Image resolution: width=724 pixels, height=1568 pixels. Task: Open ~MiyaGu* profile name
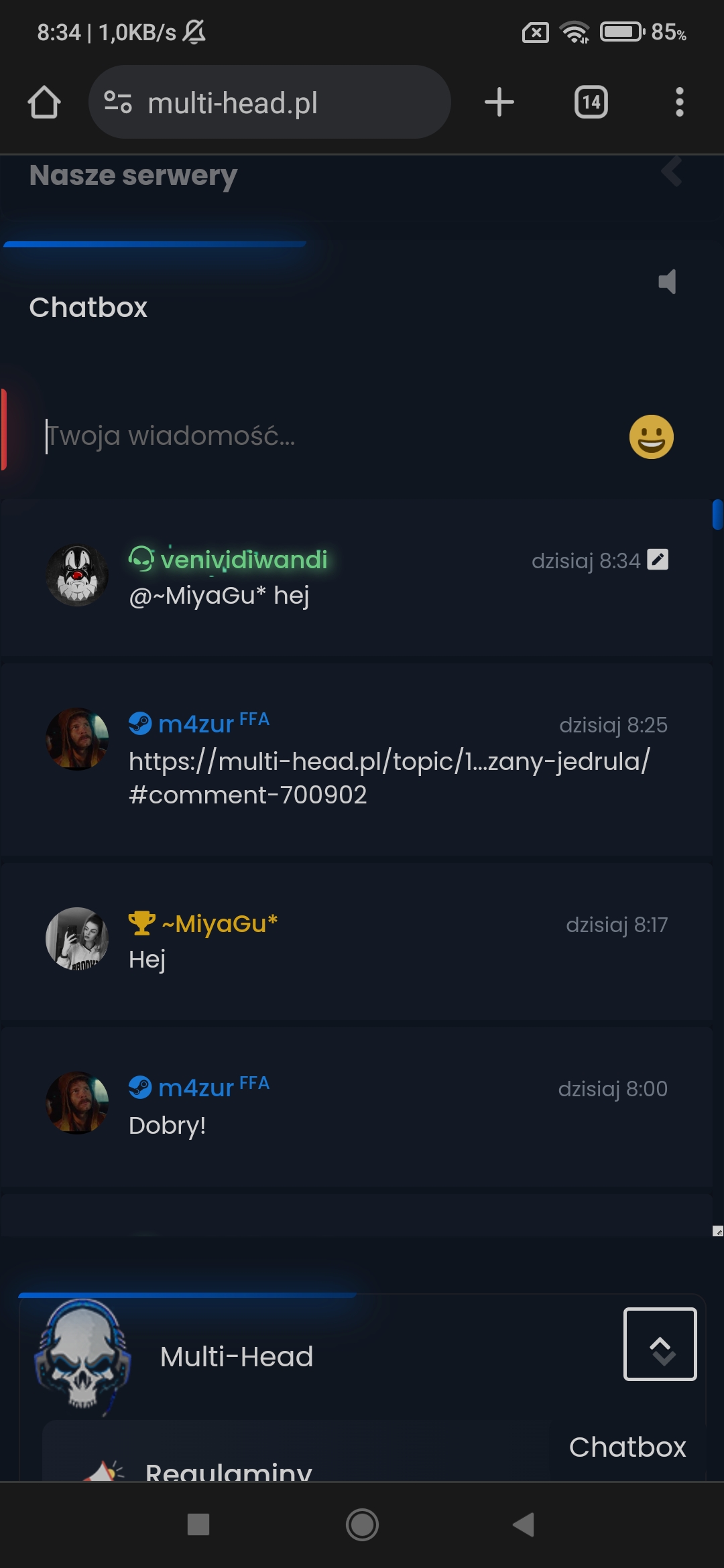[219, 923]
